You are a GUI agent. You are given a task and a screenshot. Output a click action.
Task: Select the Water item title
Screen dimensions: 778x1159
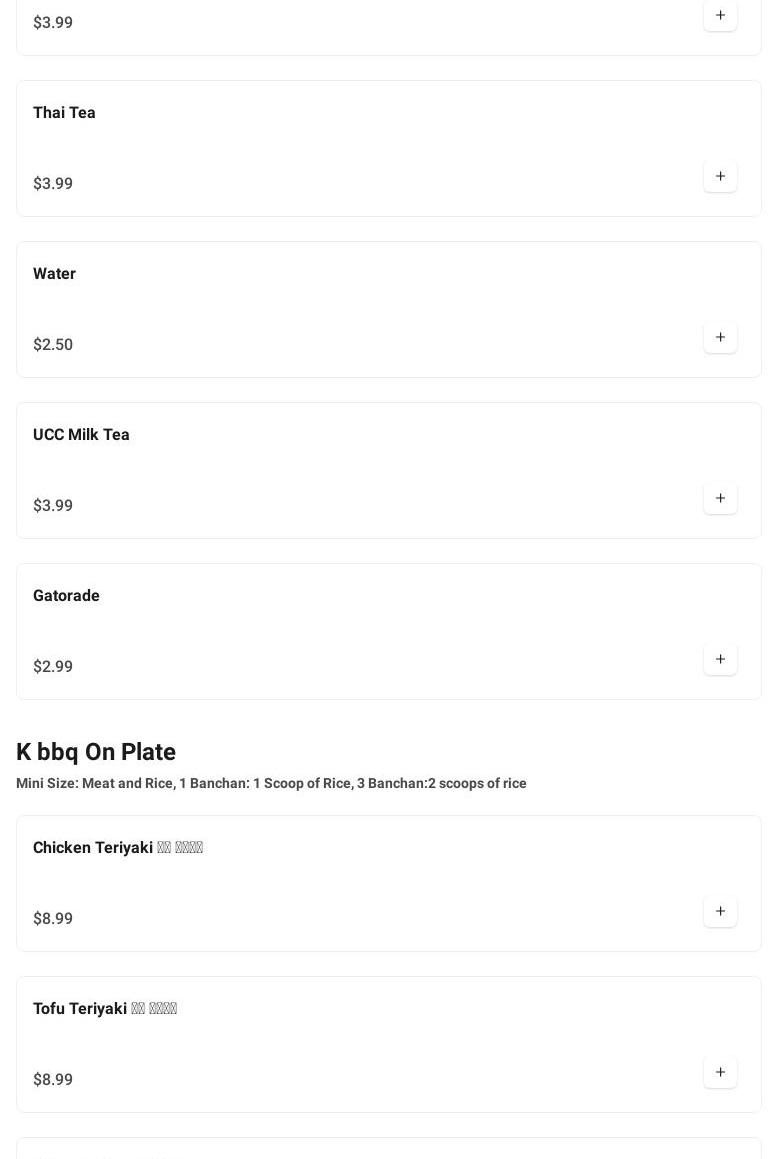pos(54,273)
